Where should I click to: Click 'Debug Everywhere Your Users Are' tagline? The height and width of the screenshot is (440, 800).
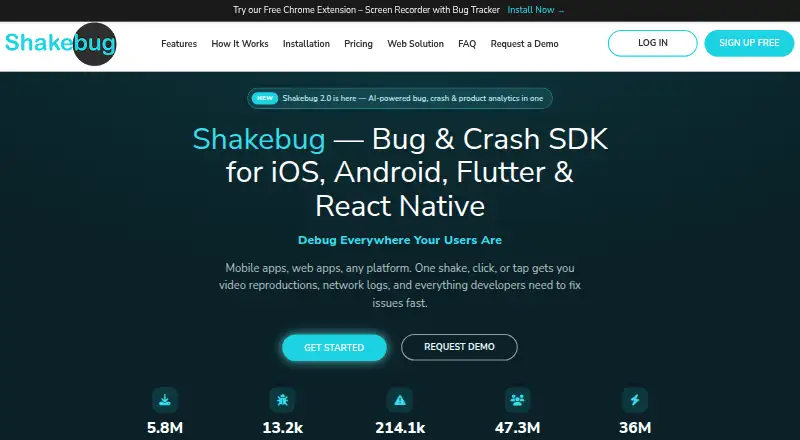click(400, 240)
